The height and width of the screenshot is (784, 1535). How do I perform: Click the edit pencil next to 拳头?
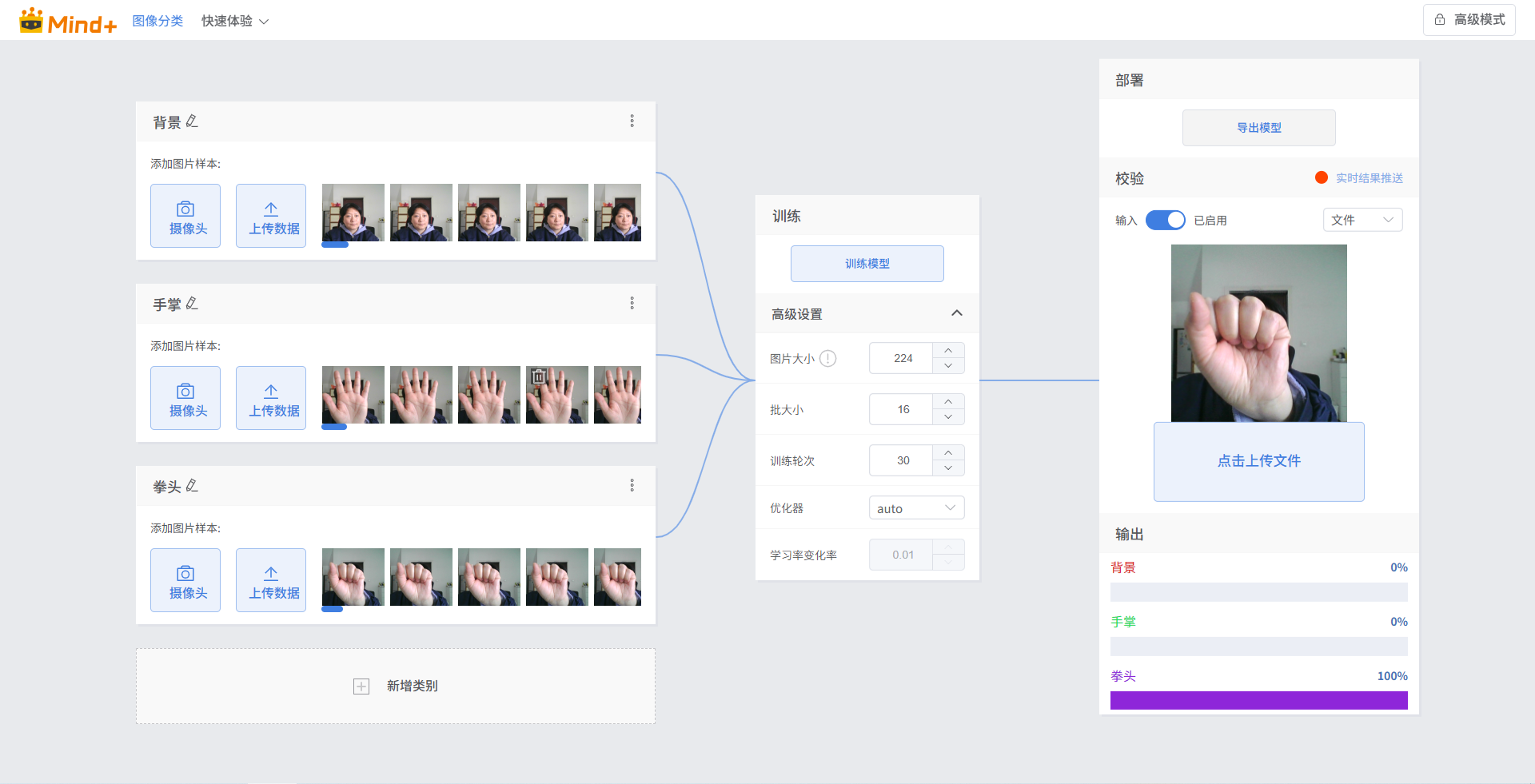[192, 486]
